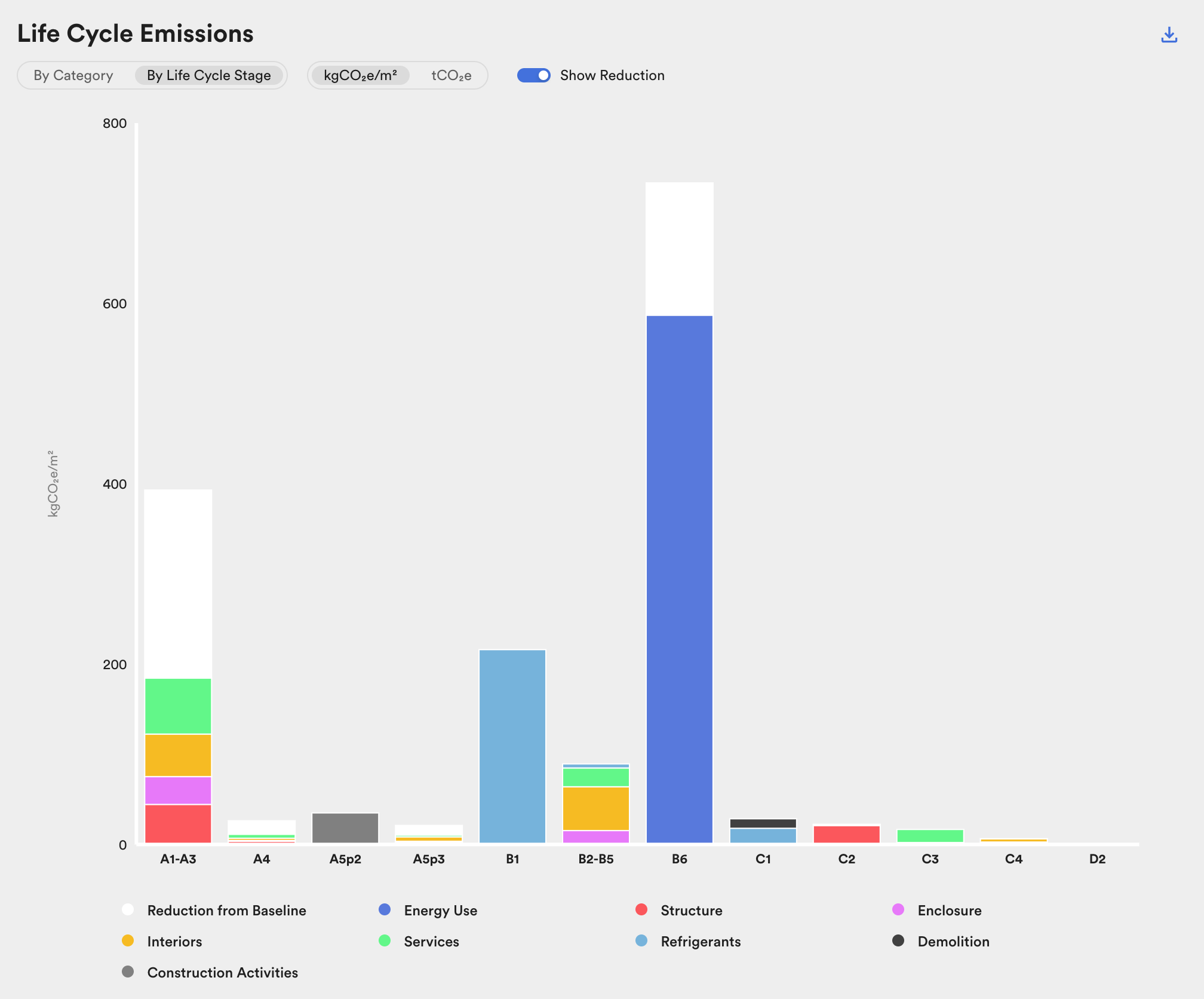
Task: Toggle the Structure legend entry
Action: point(679,910)
